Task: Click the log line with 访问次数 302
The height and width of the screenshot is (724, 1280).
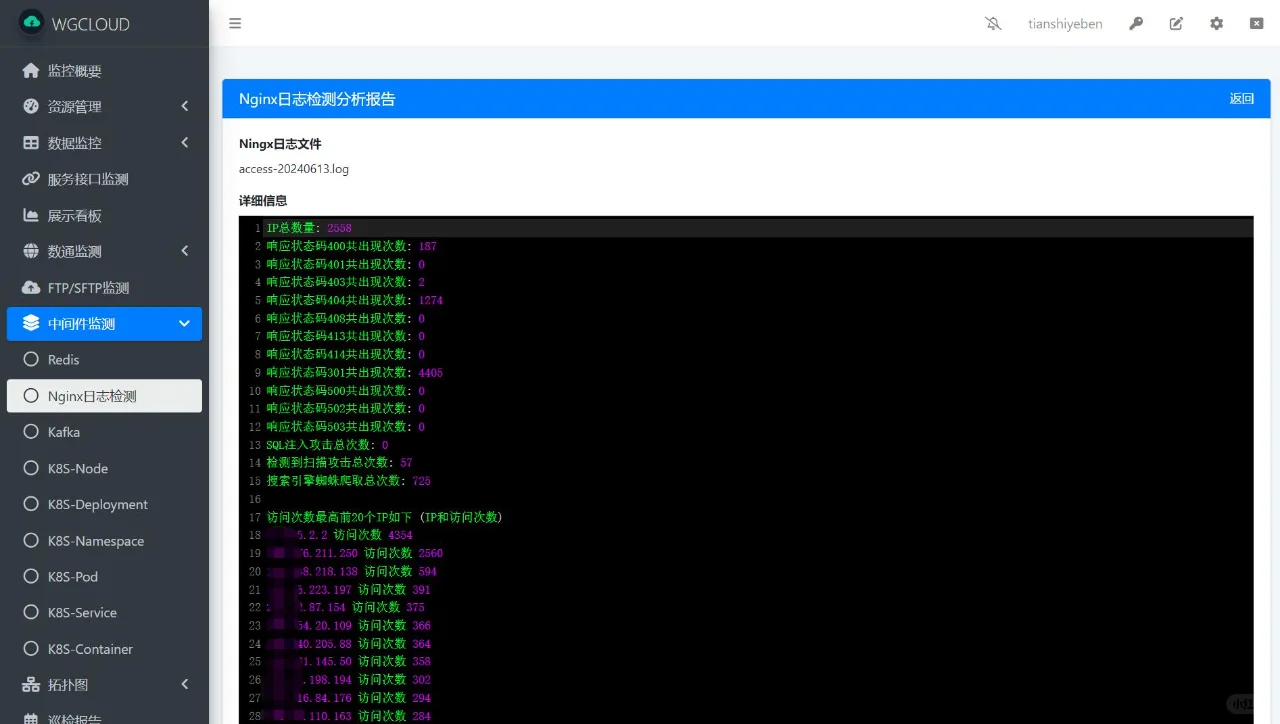Action: pyautogui.click(x=348, y=680)
